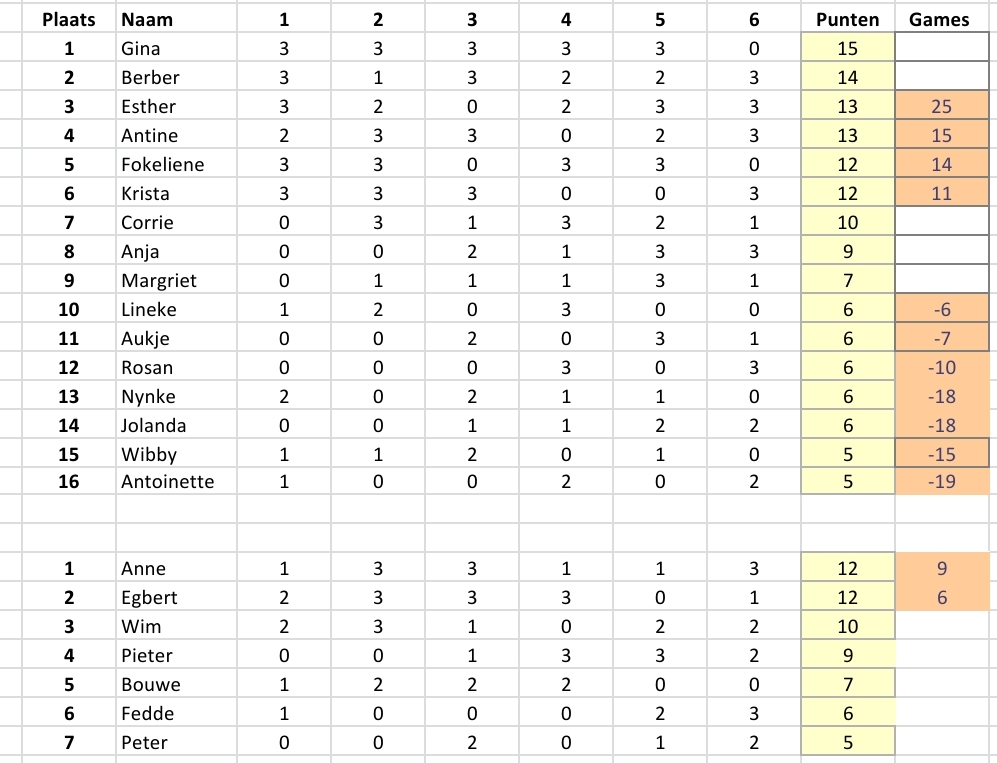997x763 pixels.
Task: Click the Margriet name cell
Action: (176, 280)
